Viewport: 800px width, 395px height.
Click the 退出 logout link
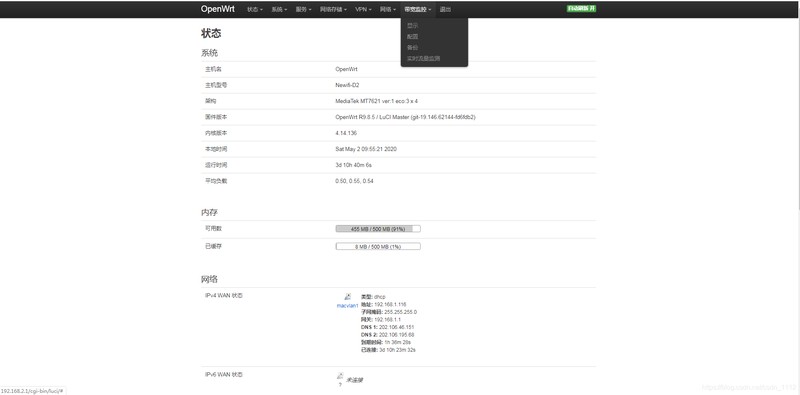tap(445, 9)
